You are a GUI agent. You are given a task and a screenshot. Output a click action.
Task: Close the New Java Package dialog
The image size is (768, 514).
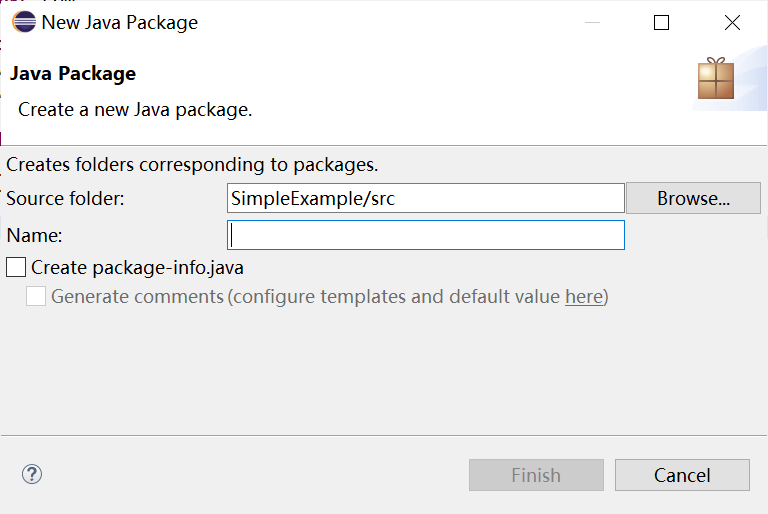(x=732, y=22)
